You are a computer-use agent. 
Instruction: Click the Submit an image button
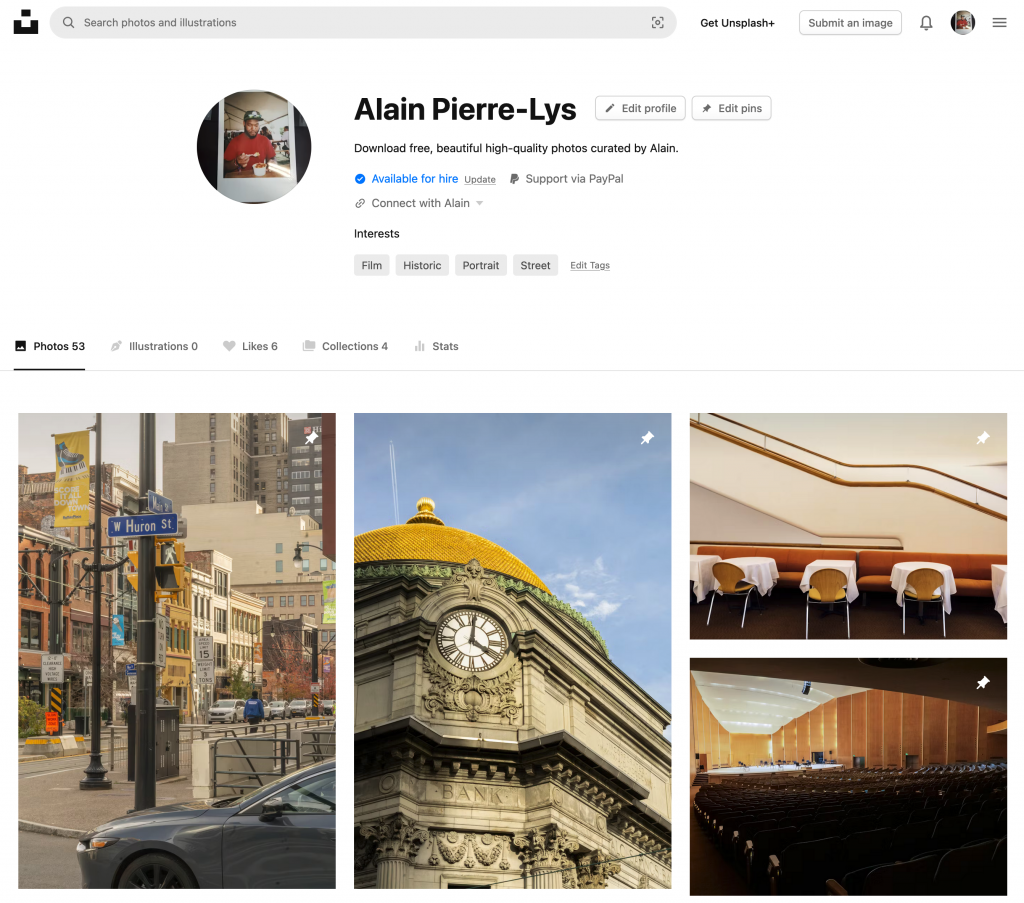pos(850,23)
